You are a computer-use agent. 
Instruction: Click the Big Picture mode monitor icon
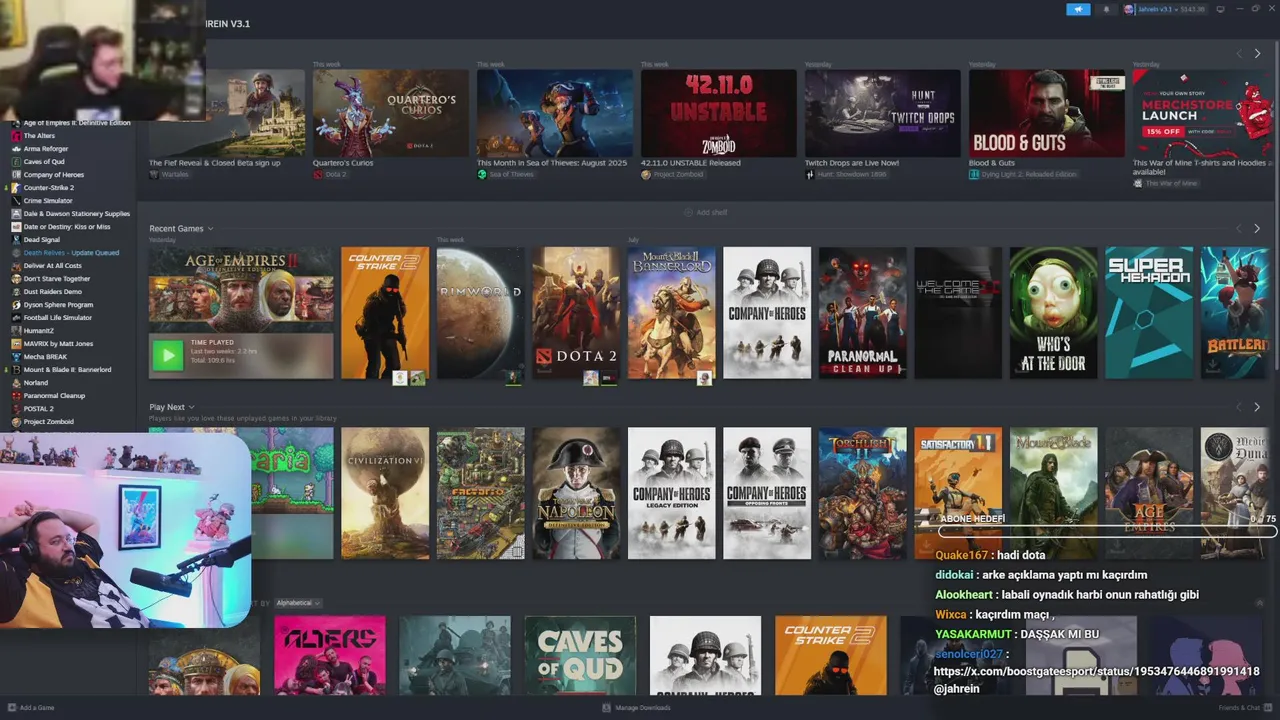point(1220,9)
